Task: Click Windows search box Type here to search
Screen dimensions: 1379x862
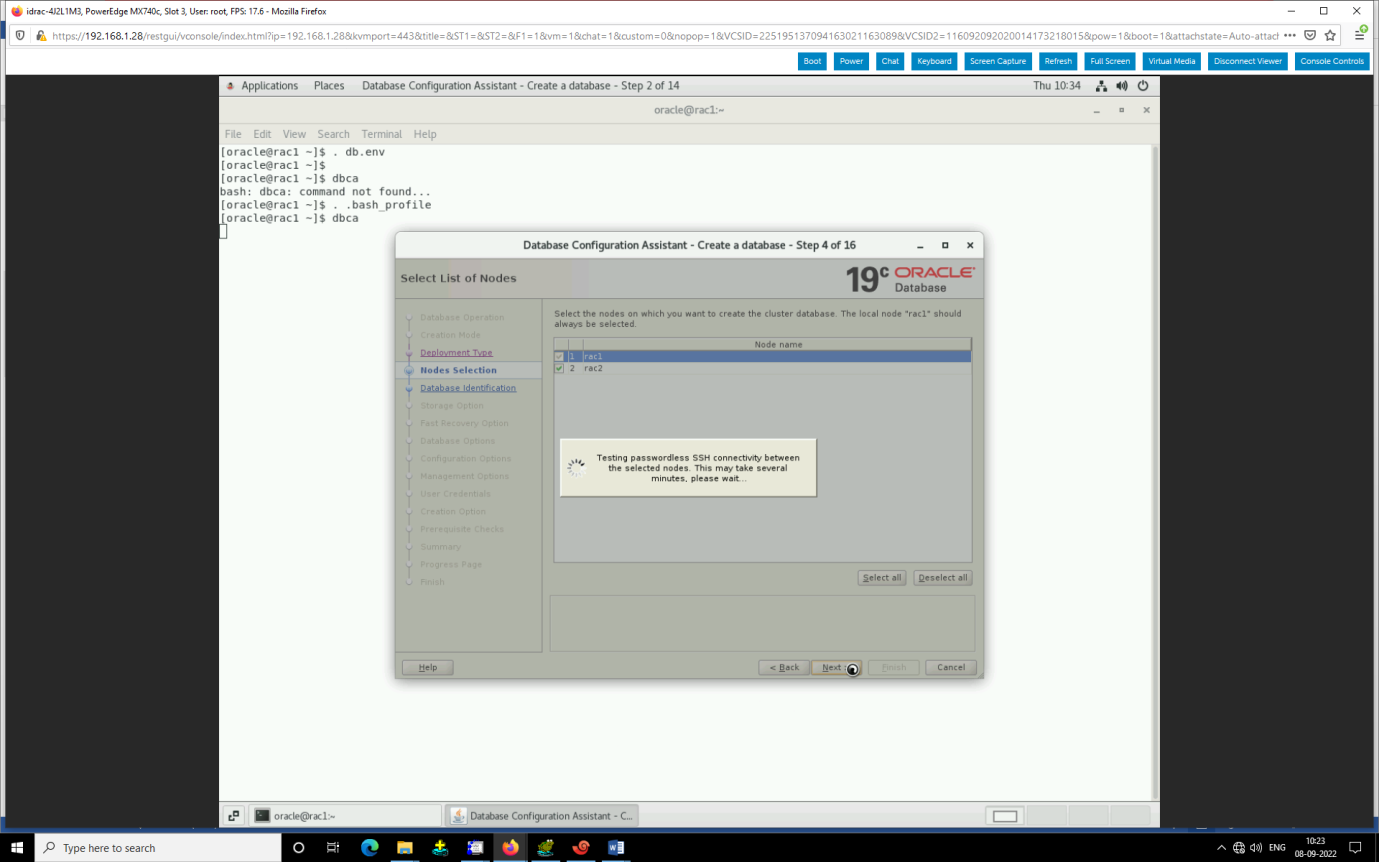Action: pyautogui.click(x=158, y=848)
